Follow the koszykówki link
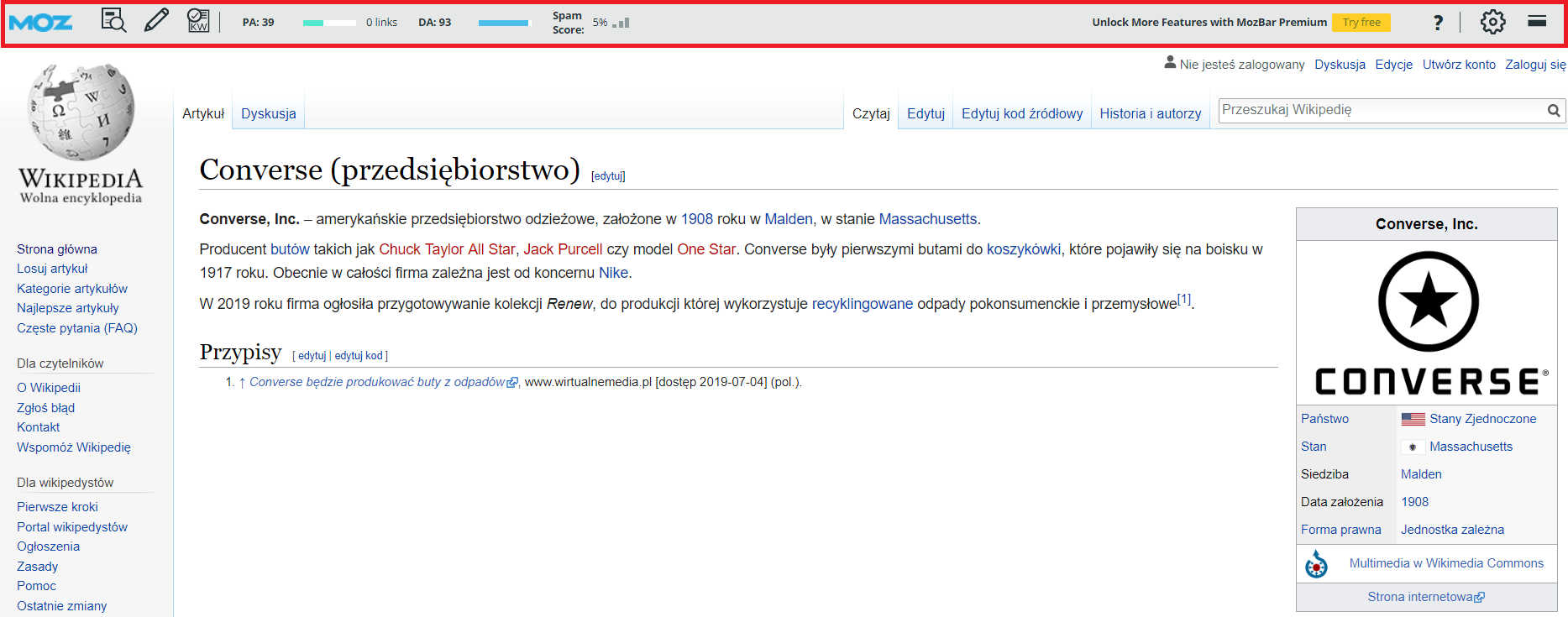 coord(1024,249)
